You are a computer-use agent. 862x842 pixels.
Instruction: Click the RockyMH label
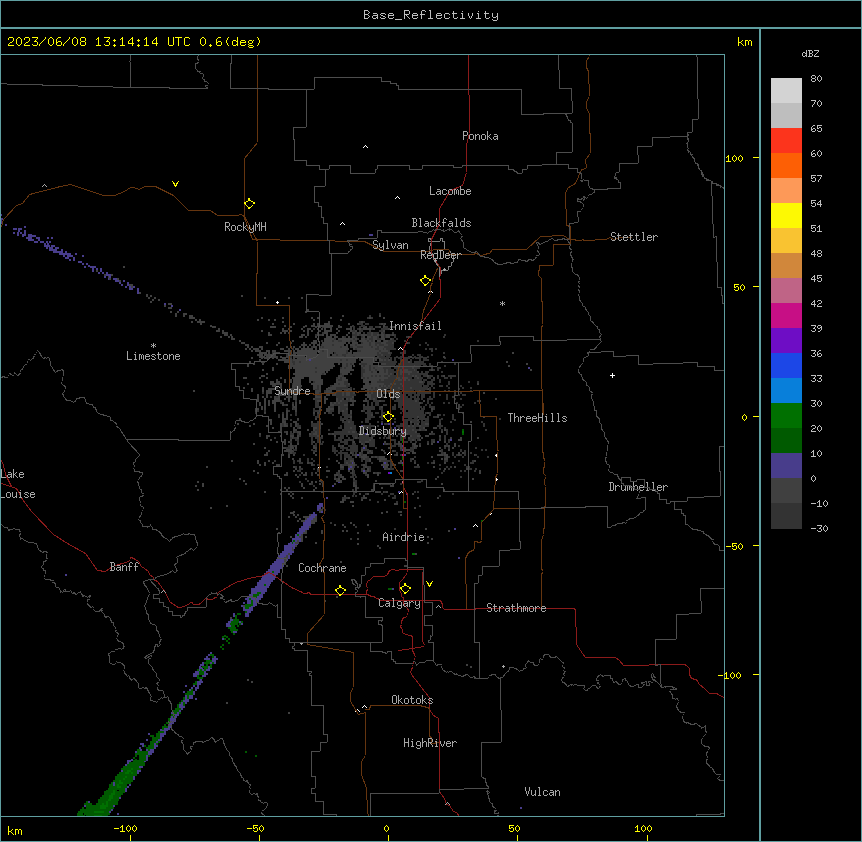245,227
